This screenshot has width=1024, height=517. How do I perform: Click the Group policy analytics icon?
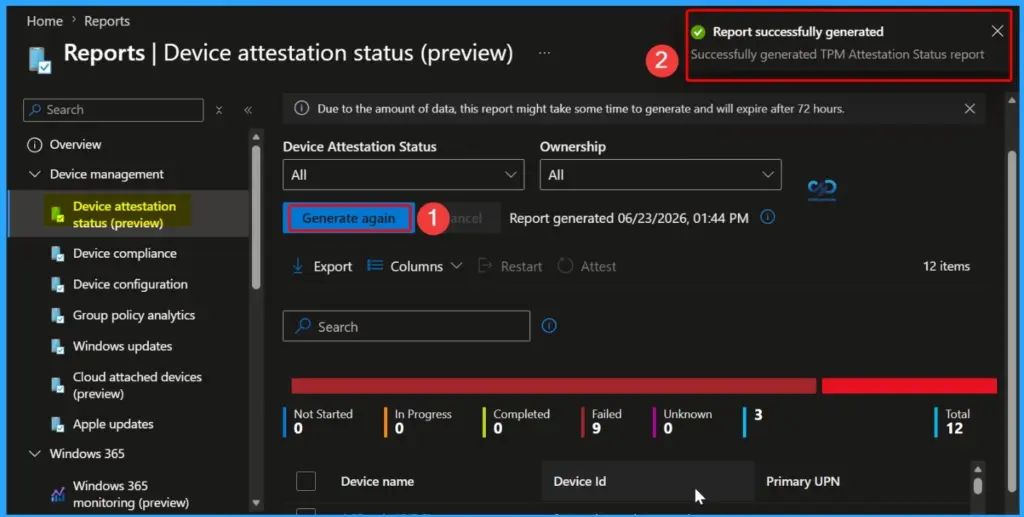[x=57, y=316]
